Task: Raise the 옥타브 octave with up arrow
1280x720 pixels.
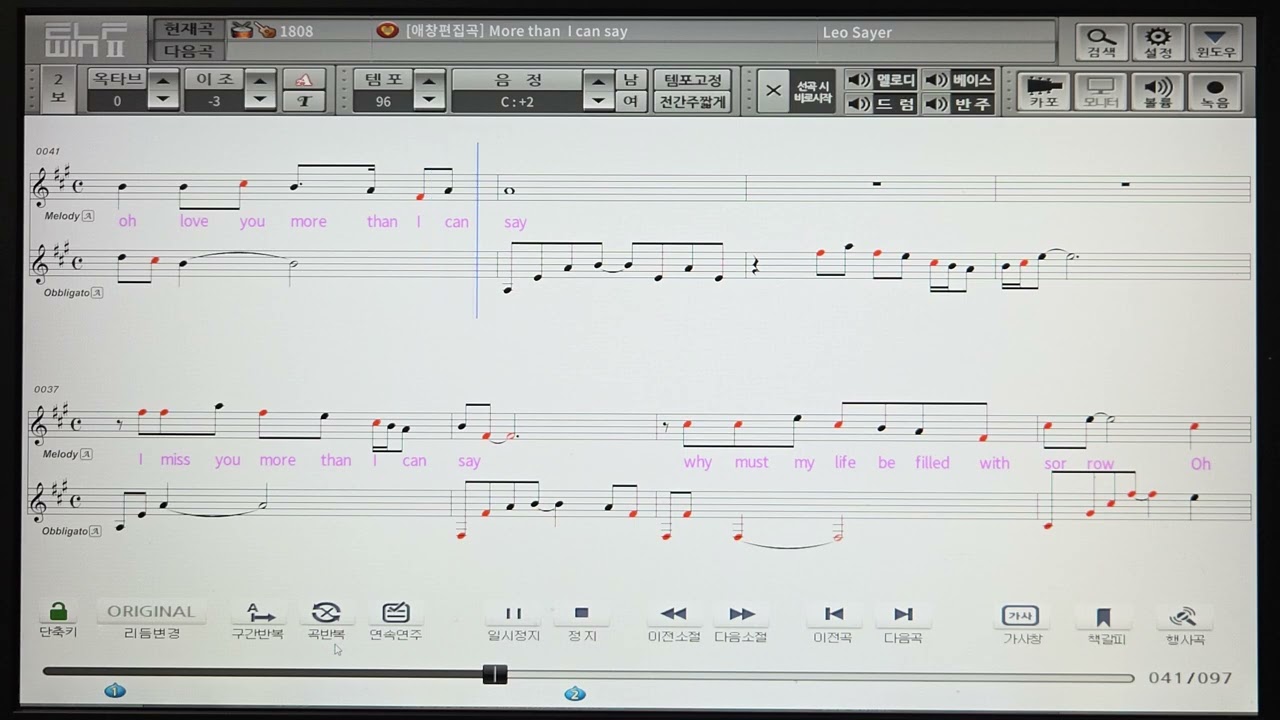Action: (x=163, y=80)
